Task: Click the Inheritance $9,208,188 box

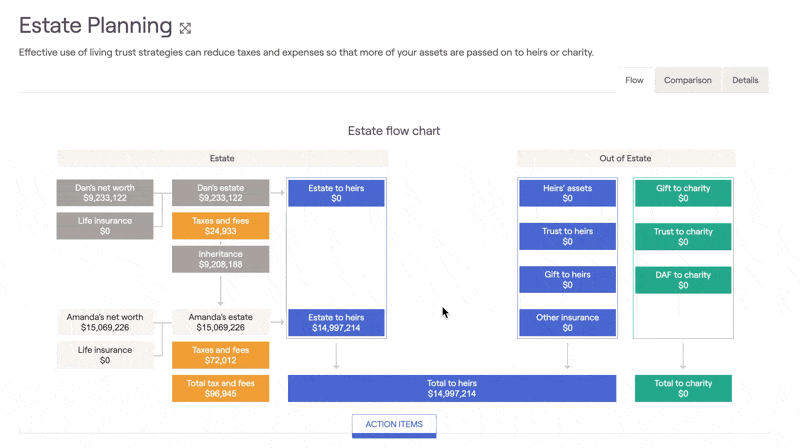Action: point(220,259)
